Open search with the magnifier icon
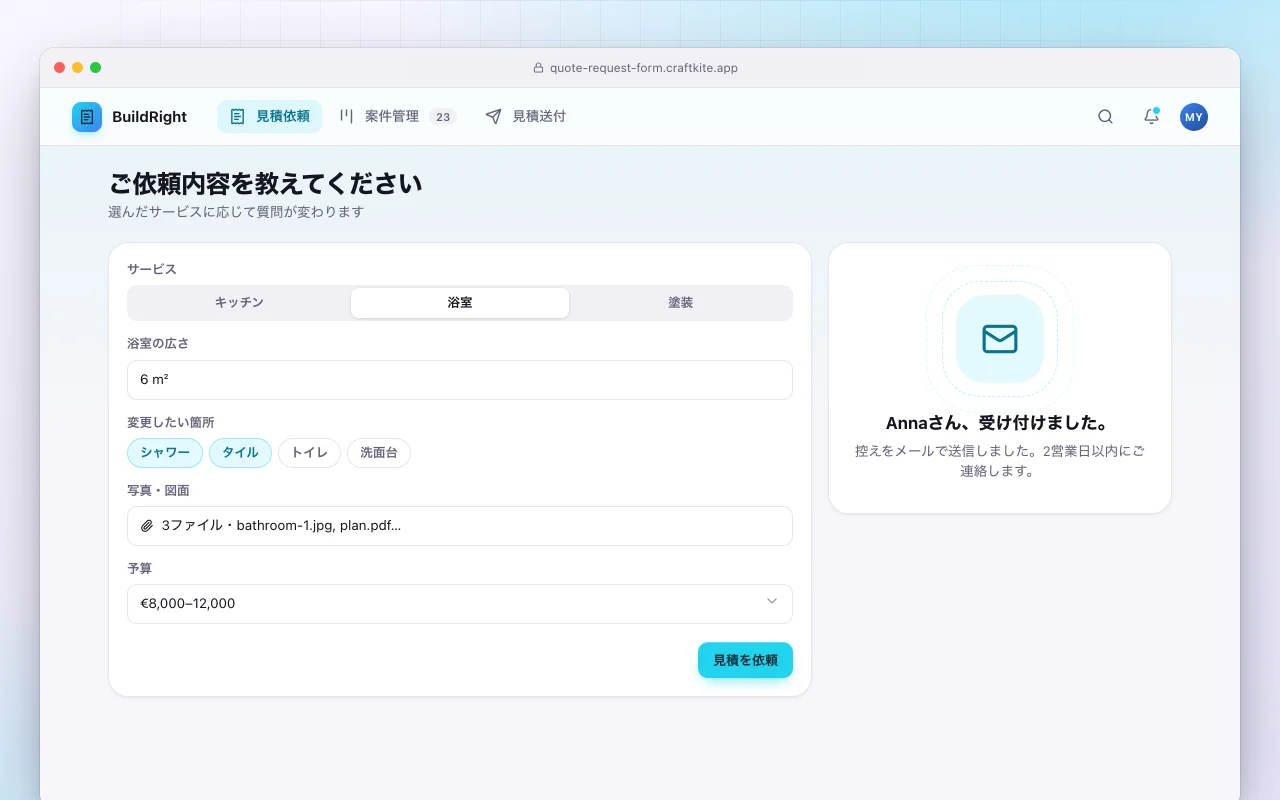Image resolution: width=1280 pixels, height=800 pixels. [1105, 117]
